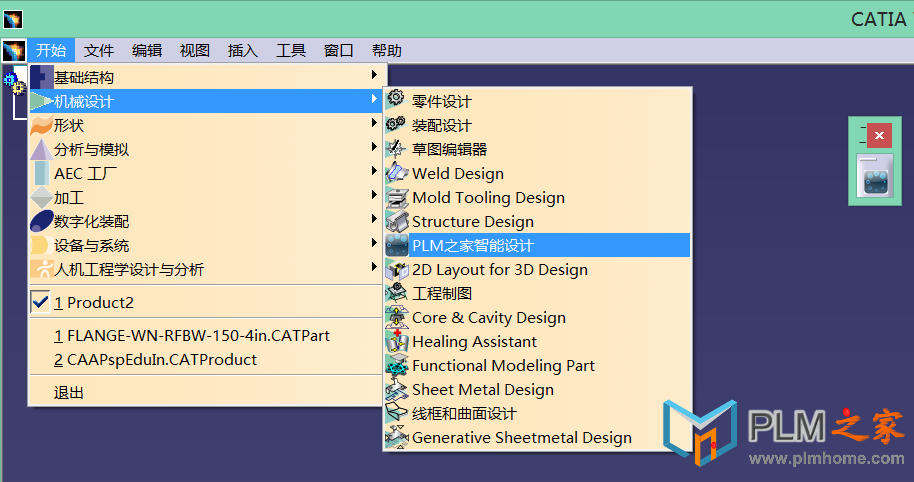
Task: Click the Sheet Metal Design icon
Action: [396, 389]
